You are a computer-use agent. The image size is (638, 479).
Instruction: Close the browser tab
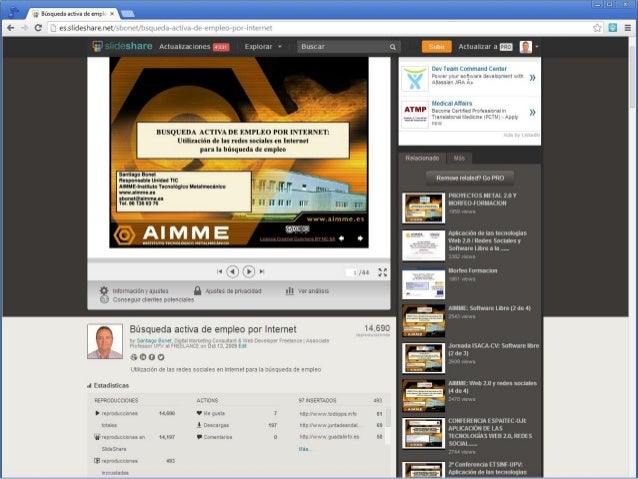tap(112, 14)
